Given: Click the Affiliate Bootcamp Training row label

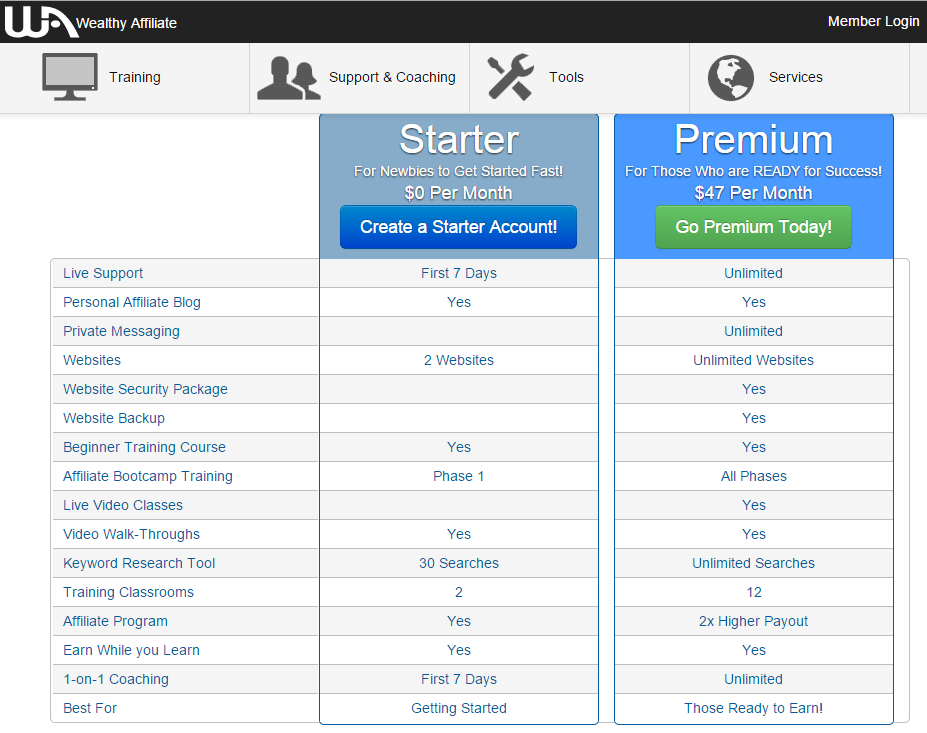Looking at the screenshot, I should click(x=148, y=476).
